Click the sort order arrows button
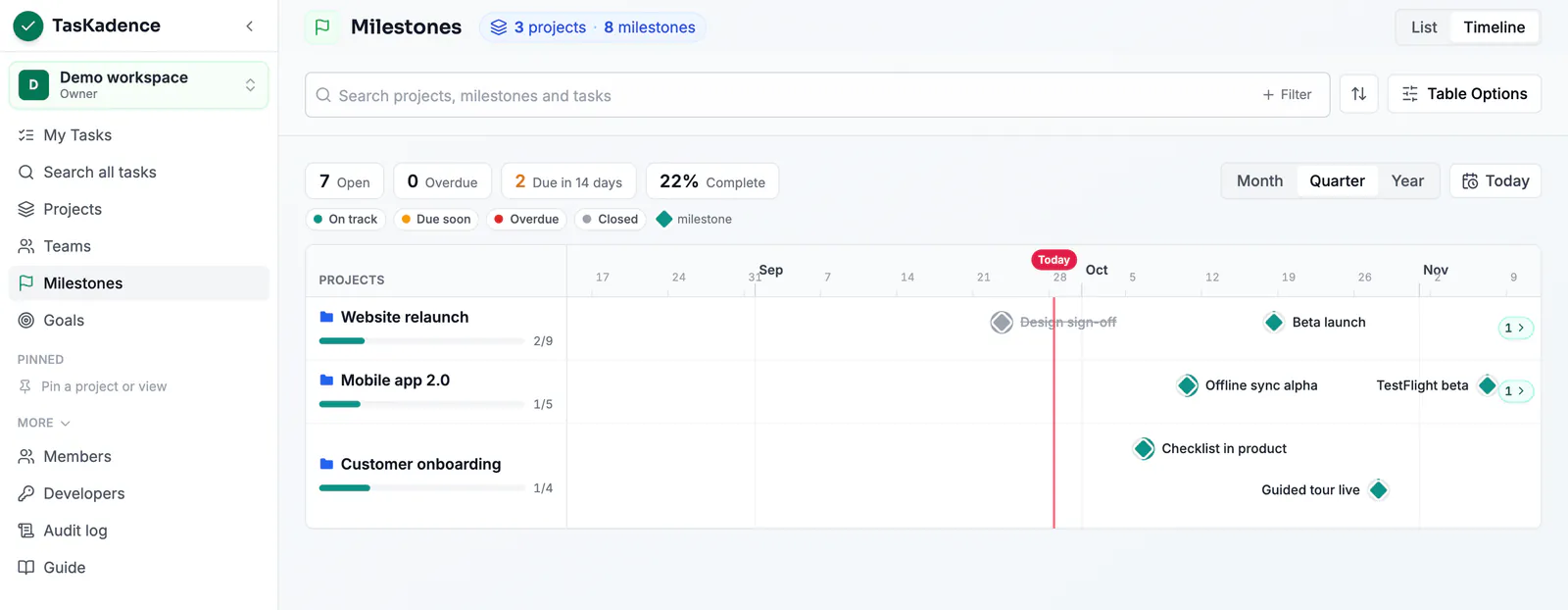The image size is (1568, 610). (x=1358, y=94)
